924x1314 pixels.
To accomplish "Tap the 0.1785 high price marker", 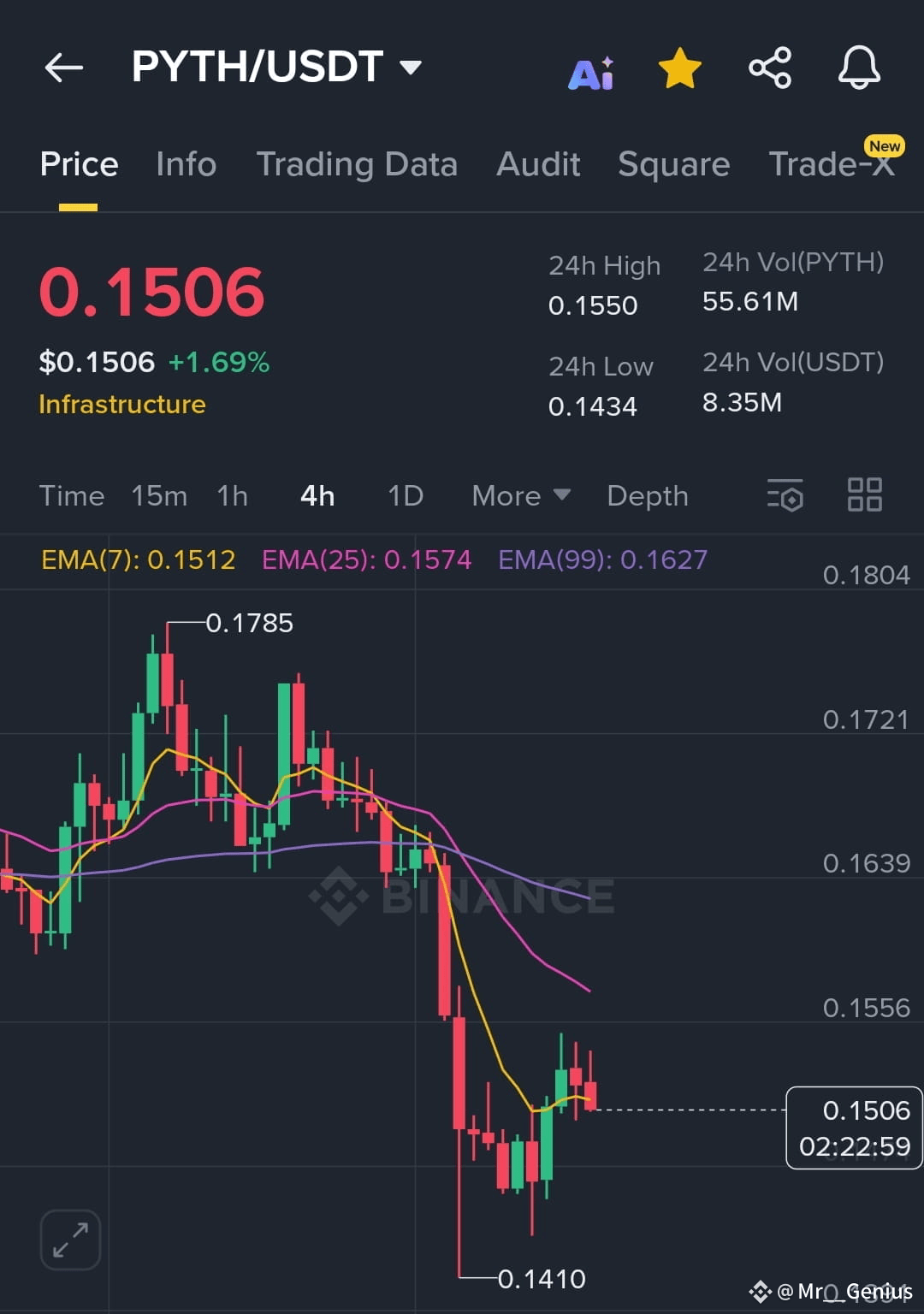I will 249,623.
